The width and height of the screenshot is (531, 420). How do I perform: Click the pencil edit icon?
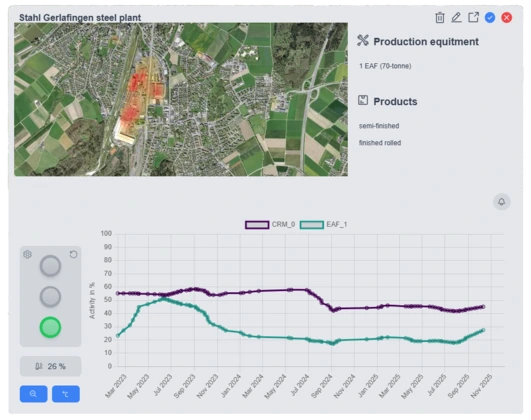(x=456, y=18)
